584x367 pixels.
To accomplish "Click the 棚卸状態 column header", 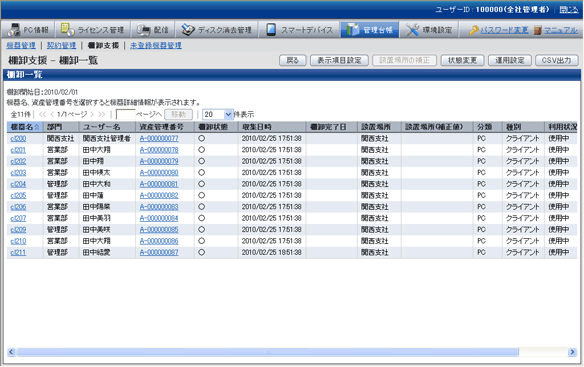I will coord(216,127).
